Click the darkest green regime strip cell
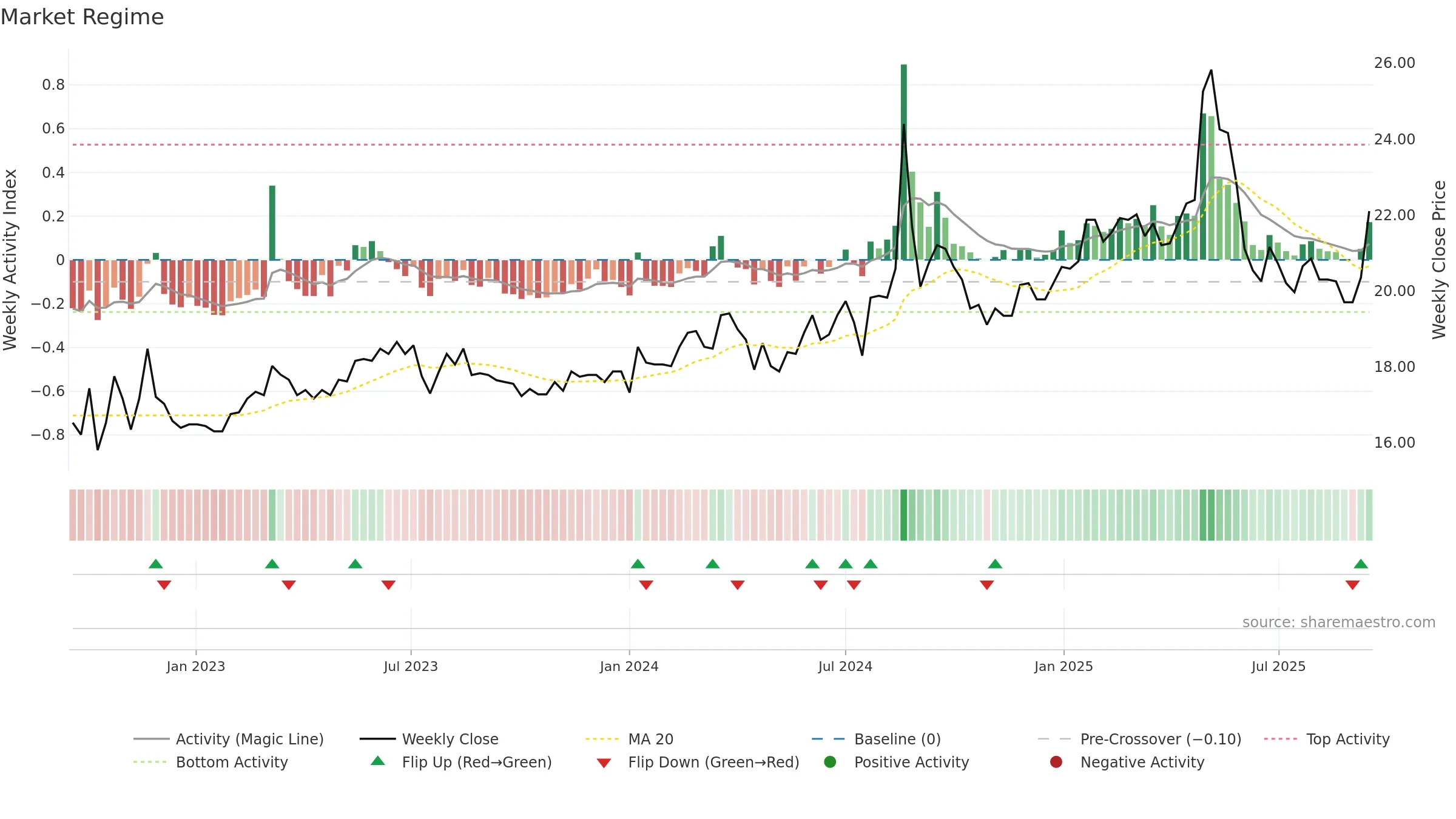The image size is (1456, 819). pos(904,515)
